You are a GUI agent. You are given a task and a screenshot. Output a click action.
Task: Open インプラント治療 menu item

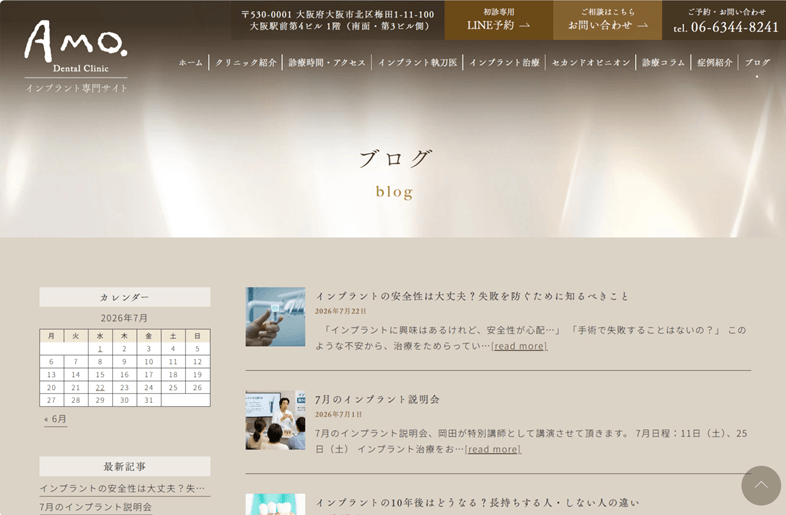504,63
